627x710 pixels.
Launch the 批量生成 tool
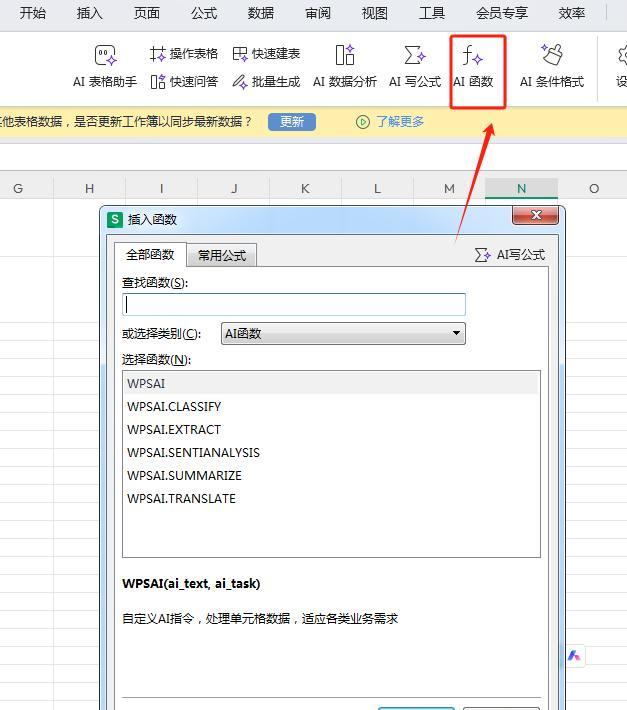pyautogui.click(x=266, y=82)
